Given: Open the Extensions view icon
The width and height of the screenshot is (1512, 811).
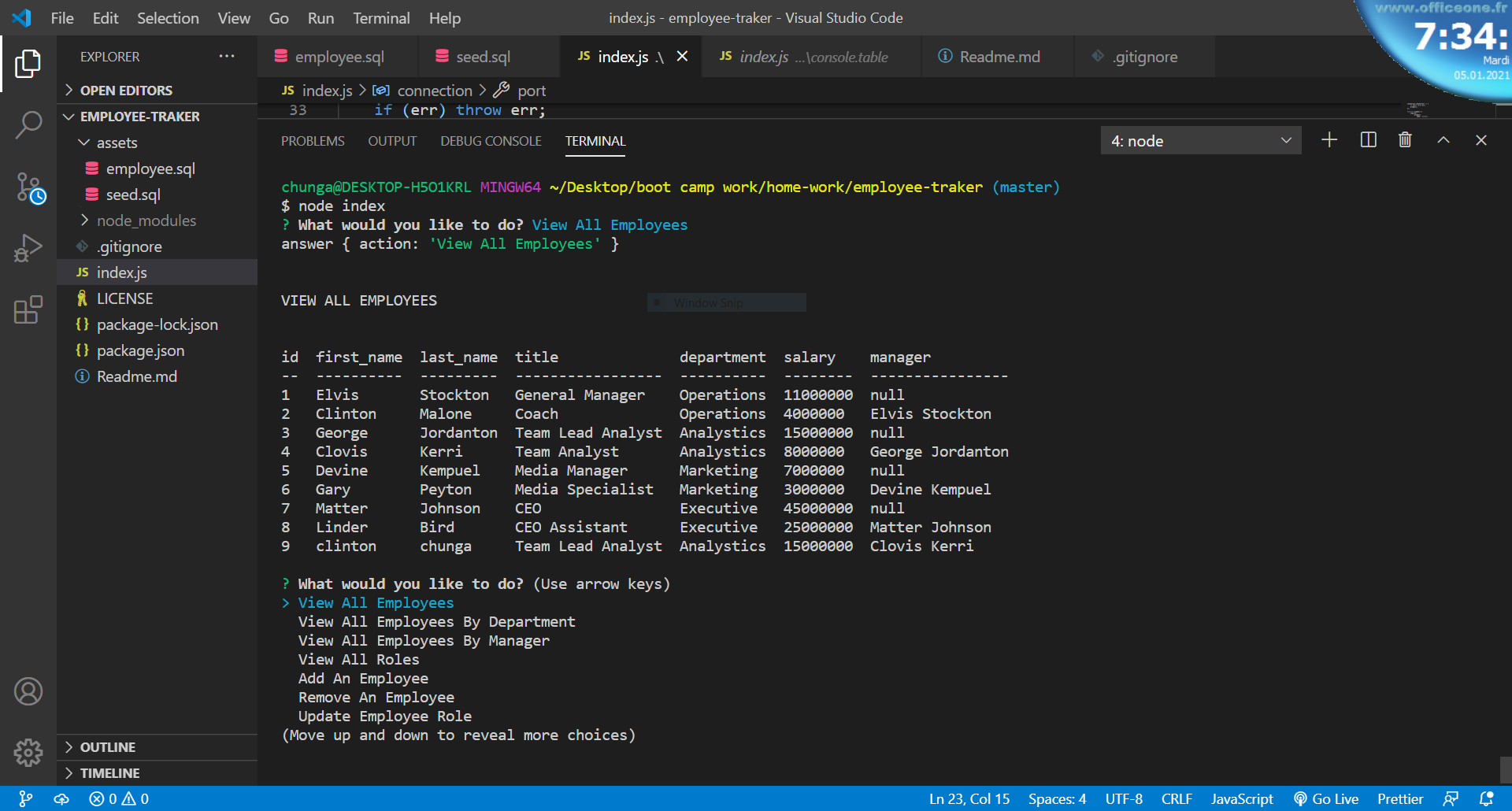Looking at the screenshot, I should [28, 310].
